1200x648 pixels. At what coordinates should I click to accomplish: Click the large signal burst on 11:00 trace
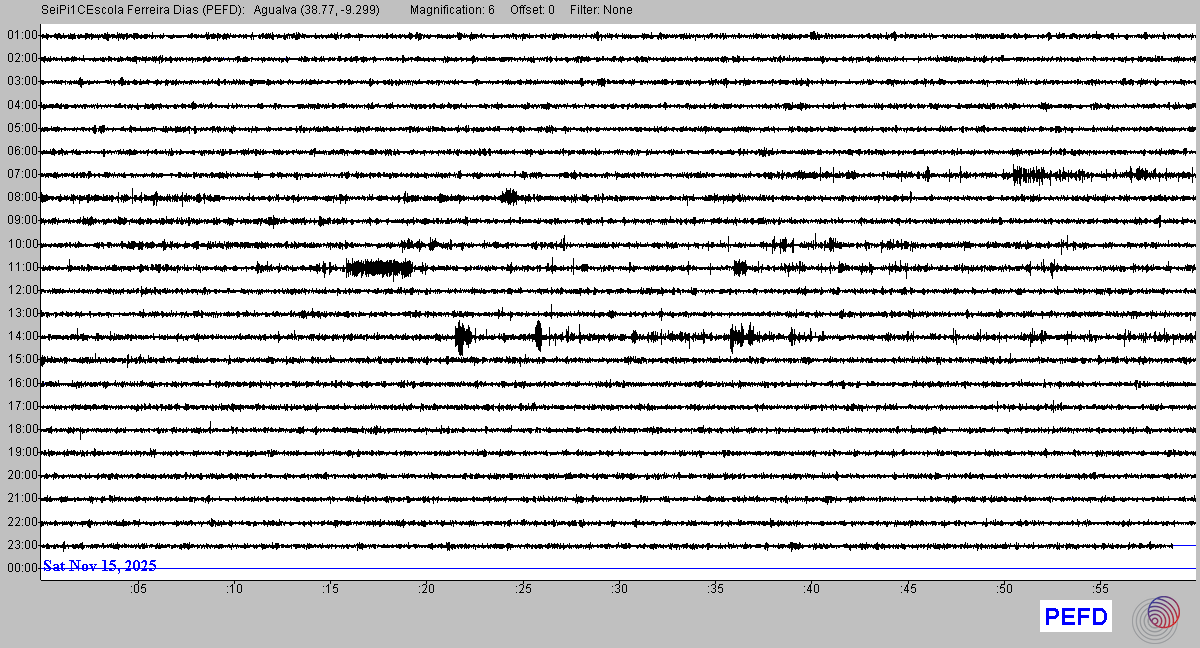pyautogui.click(x=379, y=267)
